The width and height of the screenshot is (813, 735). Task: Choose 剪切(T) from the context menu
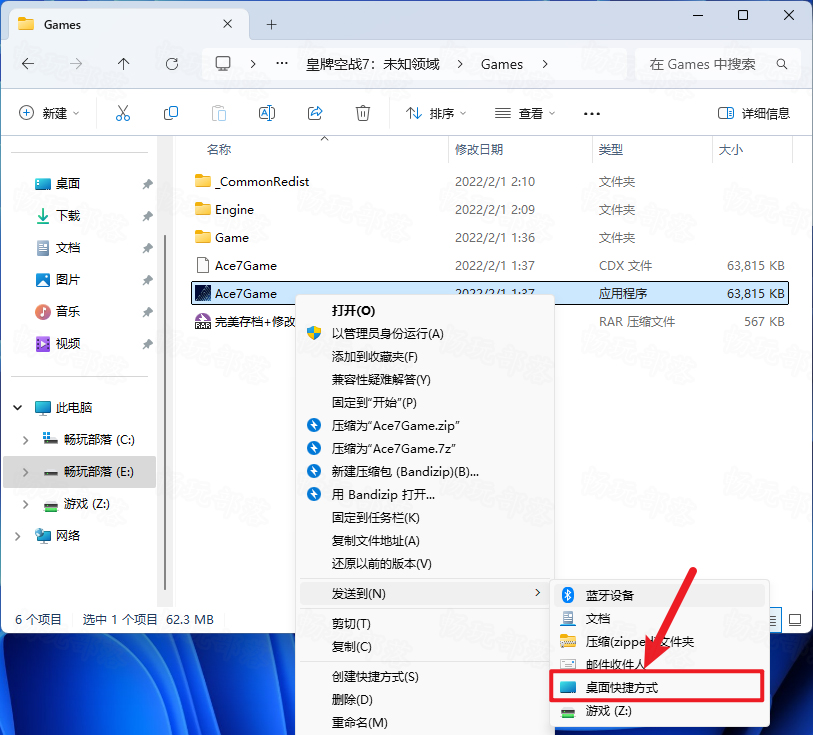tap(425, 624)
